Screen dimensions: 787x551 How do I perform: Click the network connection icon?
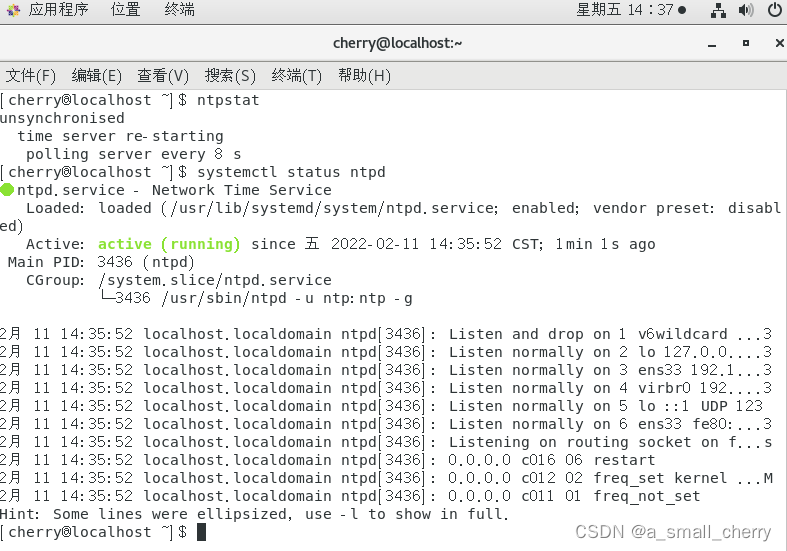[x=718, y=10]
